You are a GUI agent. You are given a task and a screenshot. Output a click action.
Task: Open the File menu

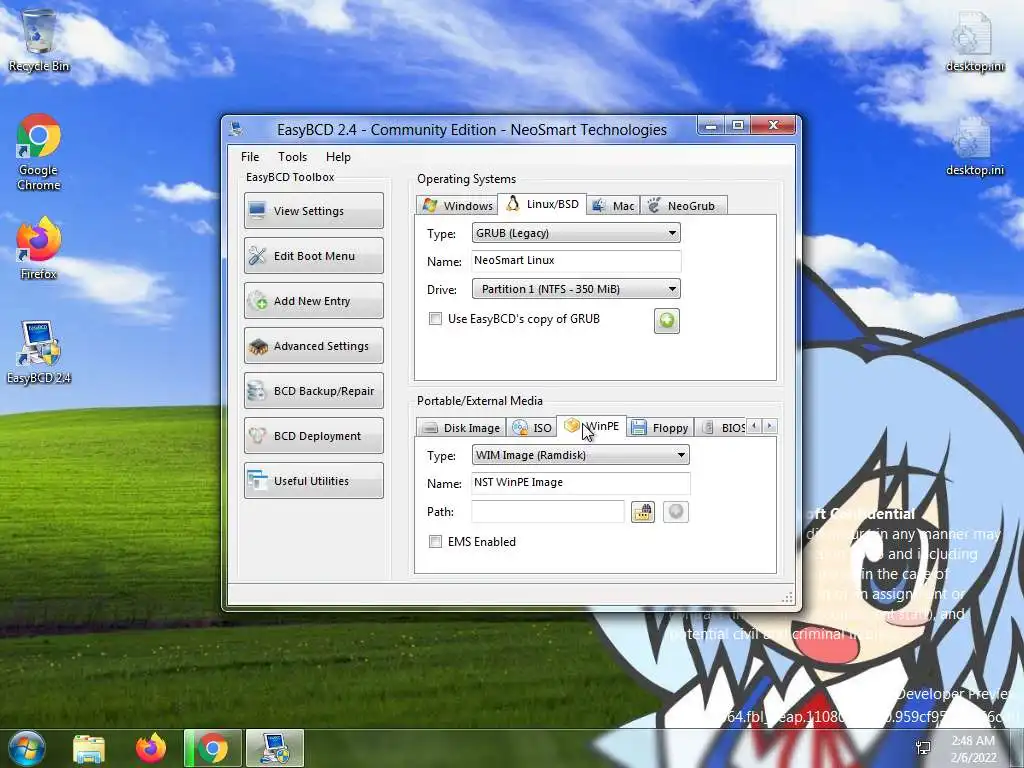[249, 157]
